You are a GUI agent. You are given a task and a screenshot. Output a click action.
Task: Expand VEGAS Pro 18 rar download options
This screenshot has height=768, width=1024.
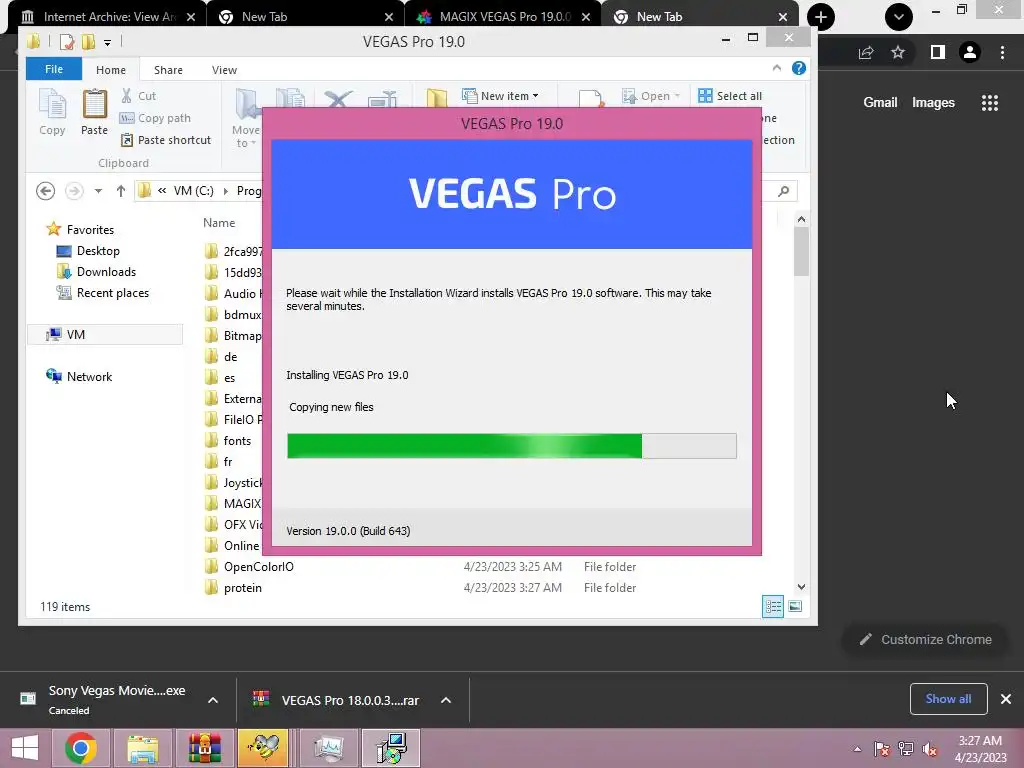click(446, 700)
